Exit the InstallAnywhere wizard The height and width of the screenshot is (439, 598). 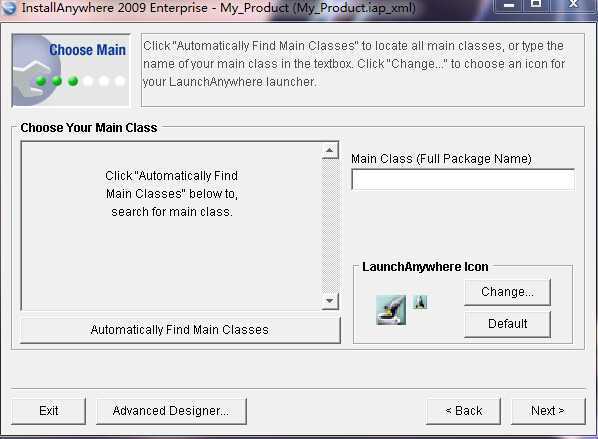[48, 411]
